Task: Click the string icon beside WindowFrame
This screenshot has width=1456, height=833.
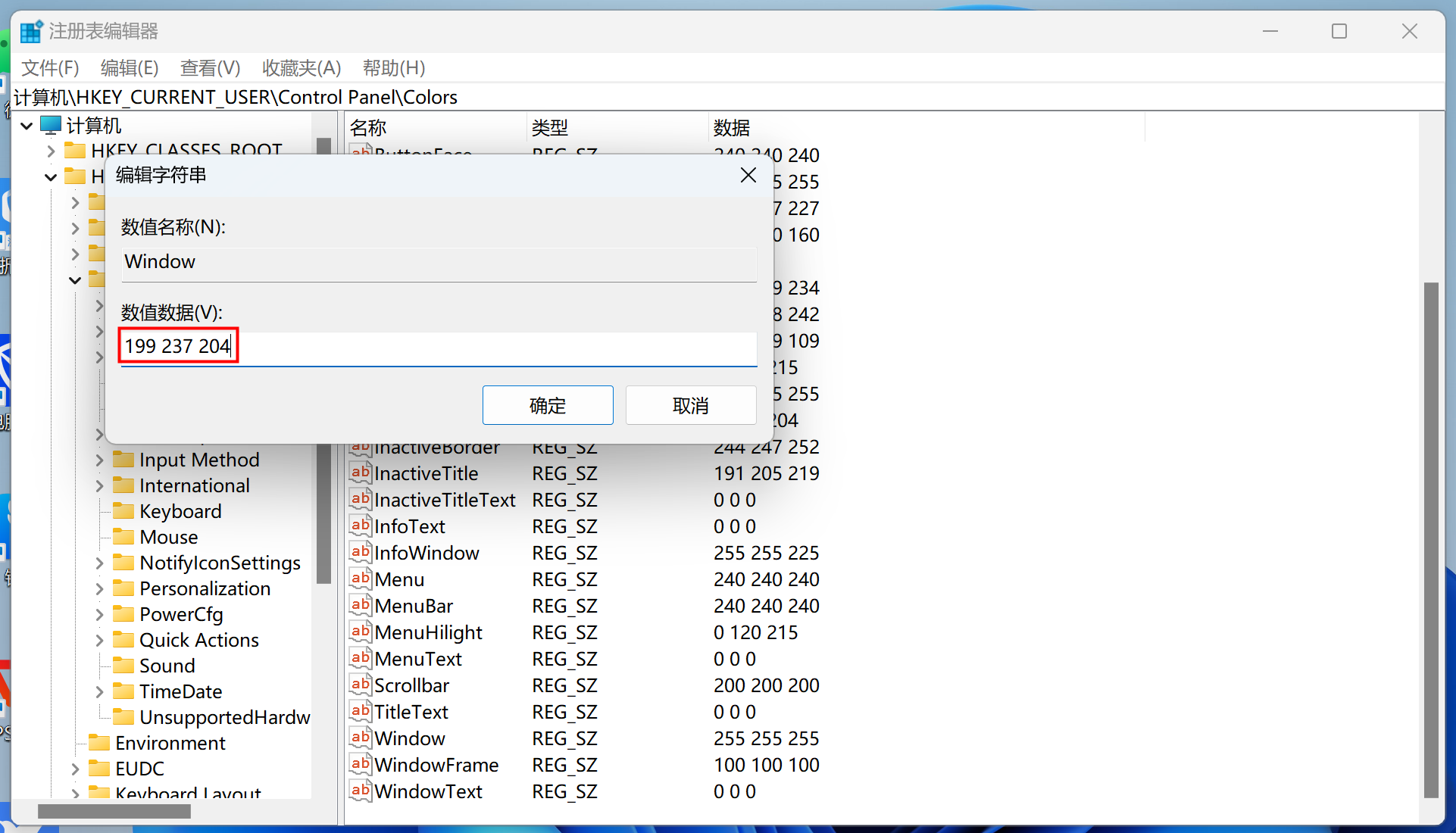Action: [x=360, y=764]
